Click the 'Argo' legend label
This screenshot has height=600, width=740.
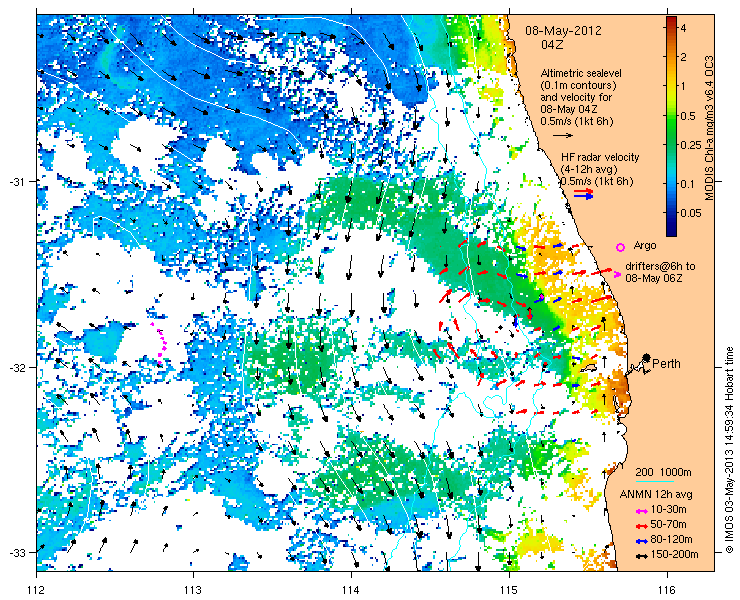645,245
